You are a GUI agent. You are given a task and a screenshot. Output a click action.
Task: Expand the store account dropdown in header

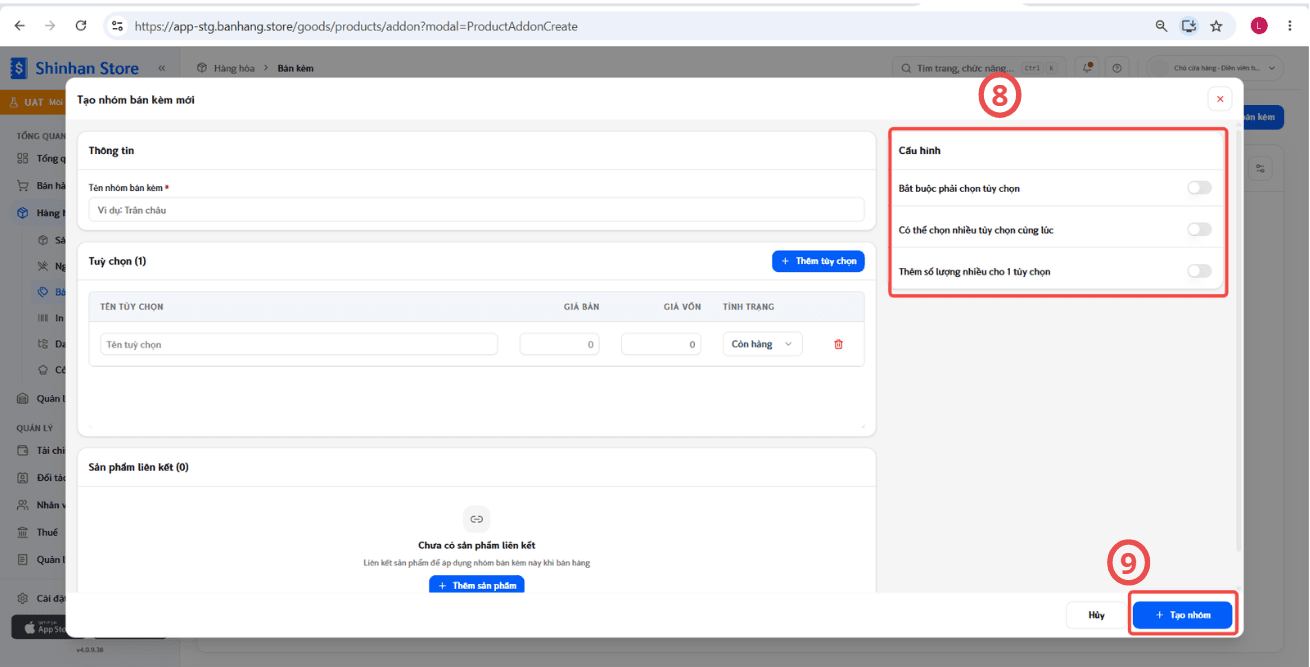pyautogui.click(x=1216, y=68)
